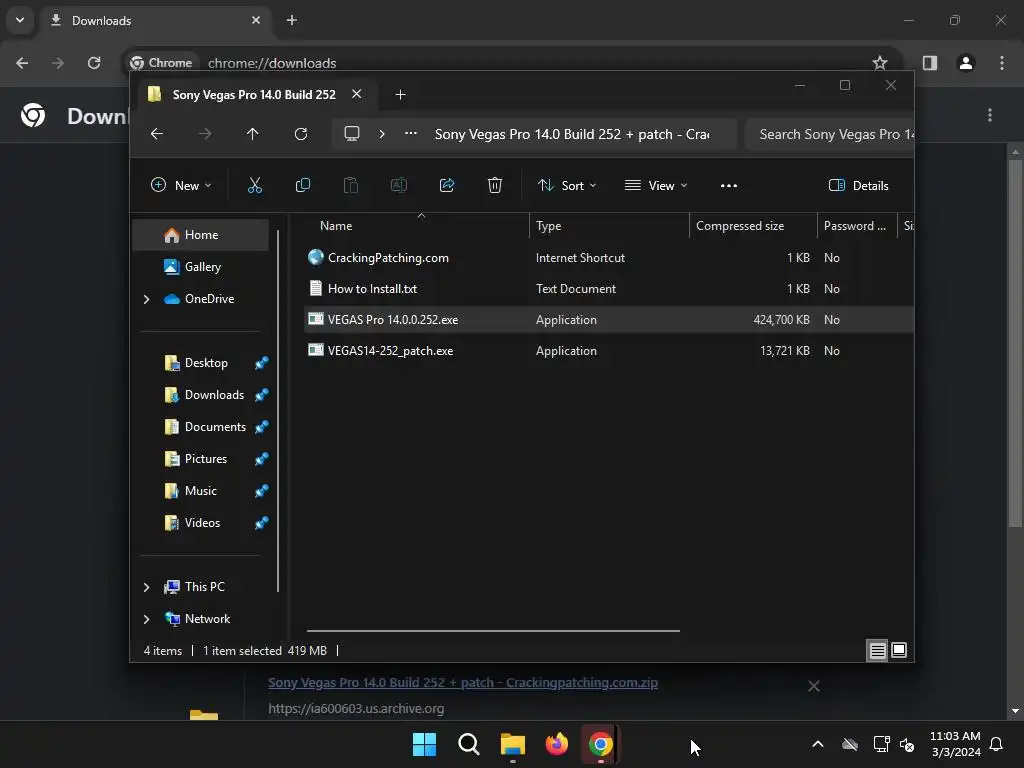Open the pinned Music folder

(200, 491)
